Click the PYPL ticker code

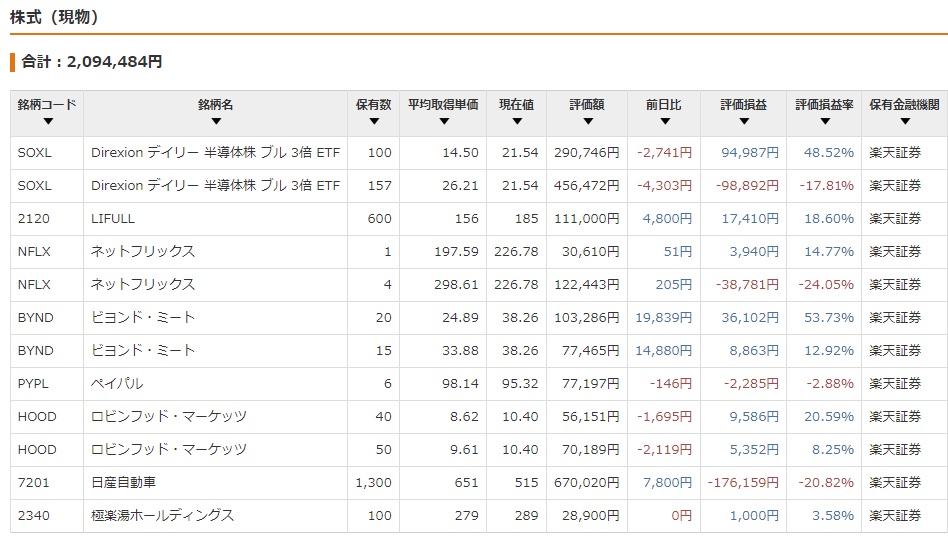point(33,384)
